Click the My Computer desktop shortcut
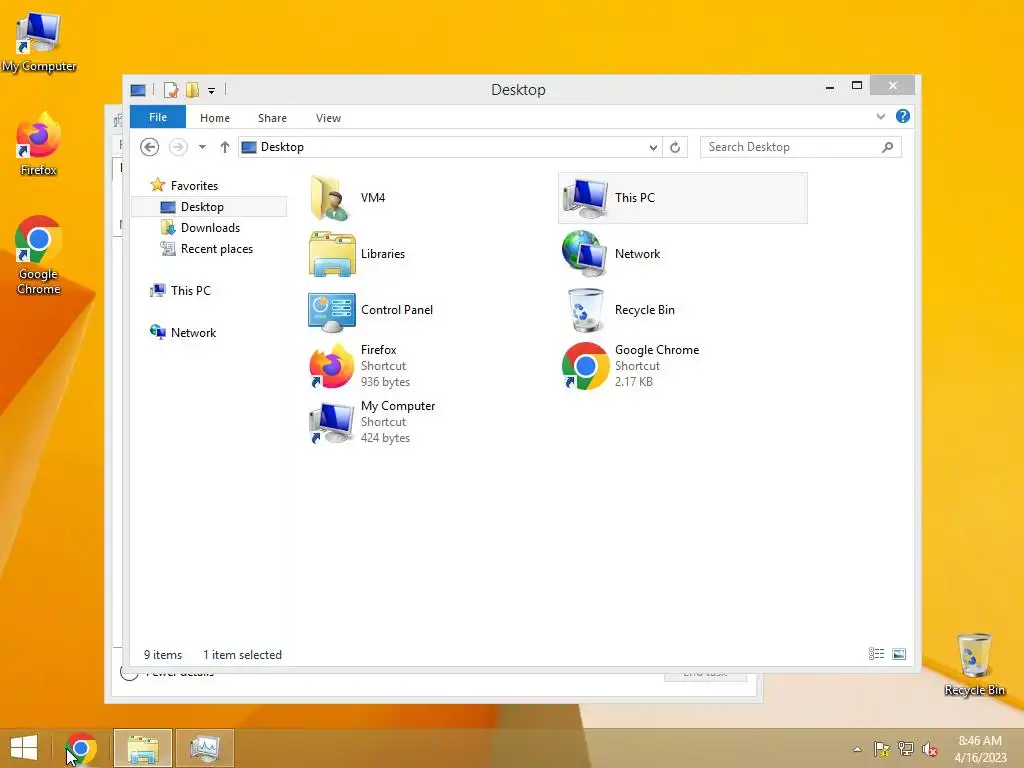Viewport: 1024px width, 768px height. click(39, 42)
